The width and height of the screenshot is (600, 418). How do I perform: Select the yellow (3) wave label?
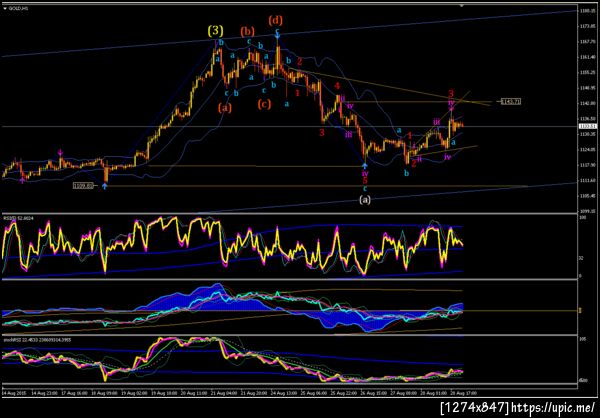click(x=215, y=31)
